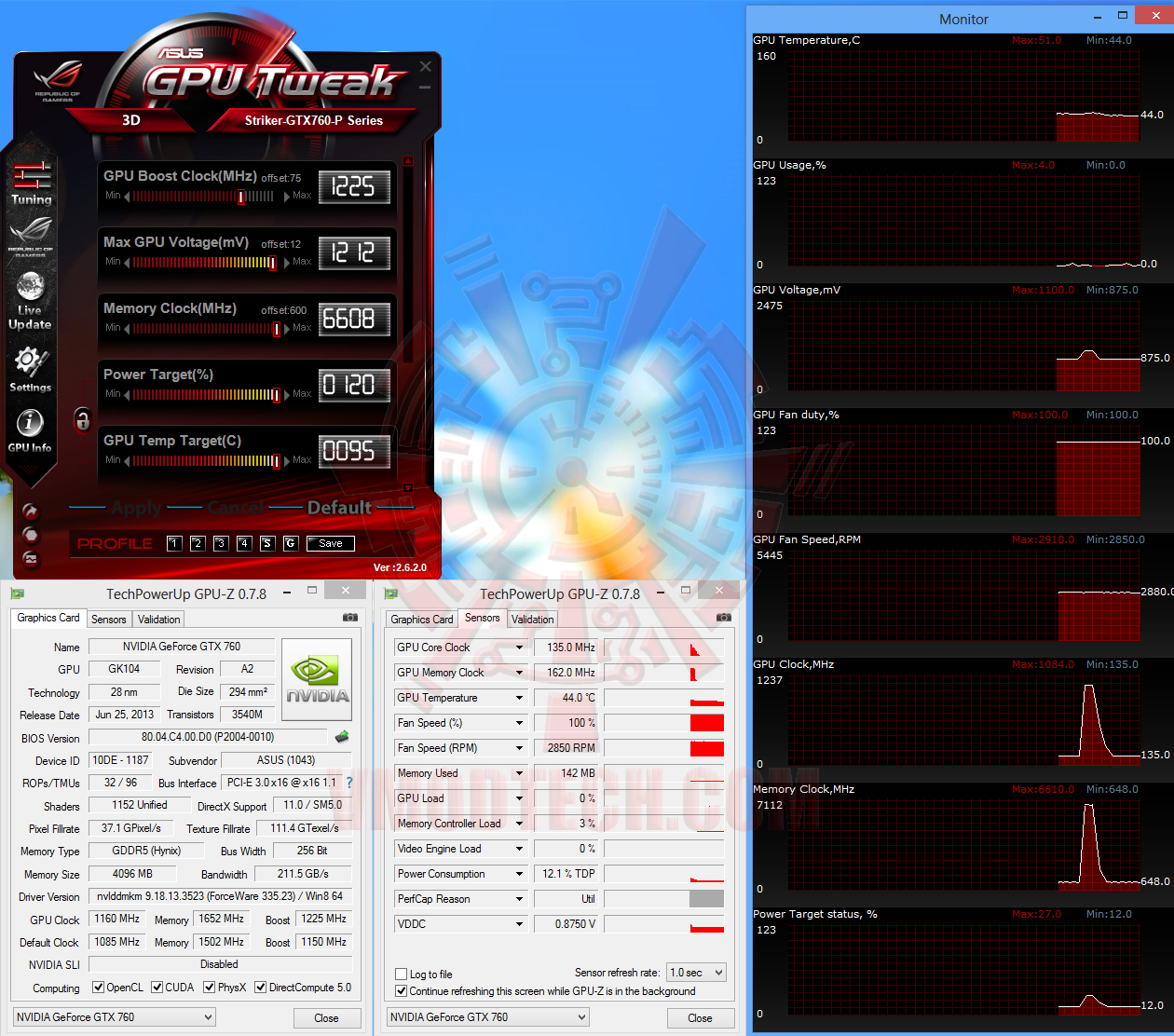Increase Power Target with Max arrow

pos(287,395)
